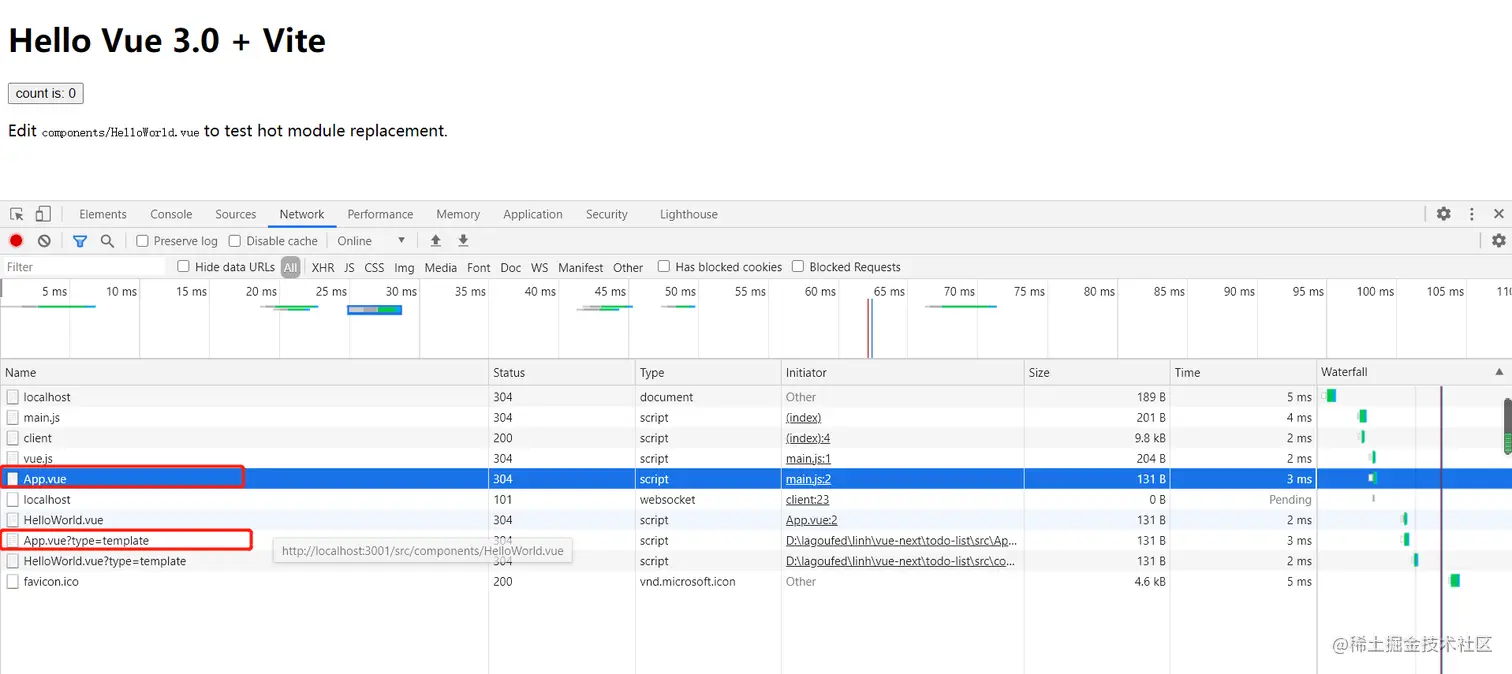Switch to the Console tab

tap(171, 214)
